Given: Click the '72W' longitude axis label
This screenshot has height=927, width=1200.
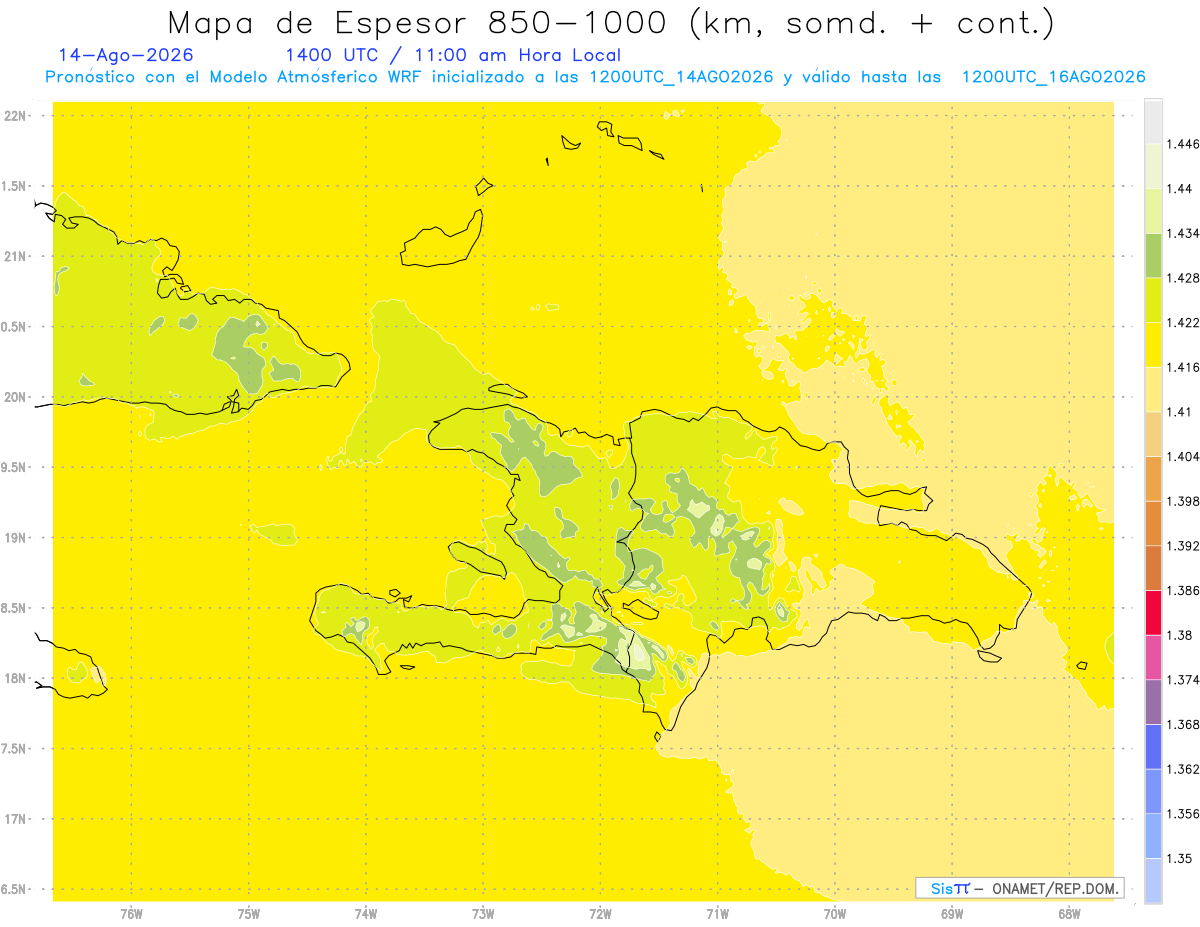Looking at the screenshot, I should [600, 914].
